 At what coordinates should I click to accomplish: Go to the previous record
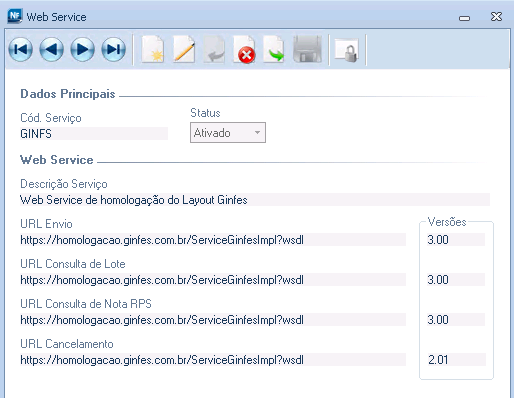pyautogui.click(x=52, y=49)
